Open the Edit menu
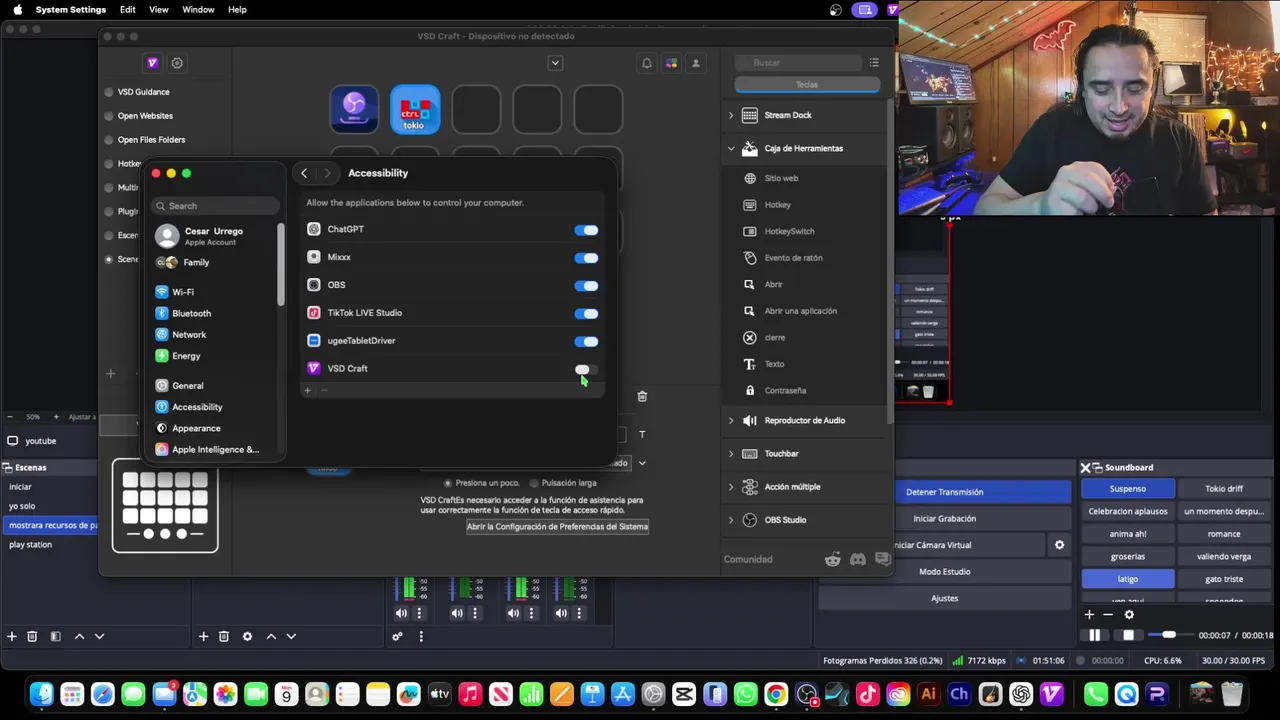Screen dimensions: 1280x720 [x=128, y=9]
